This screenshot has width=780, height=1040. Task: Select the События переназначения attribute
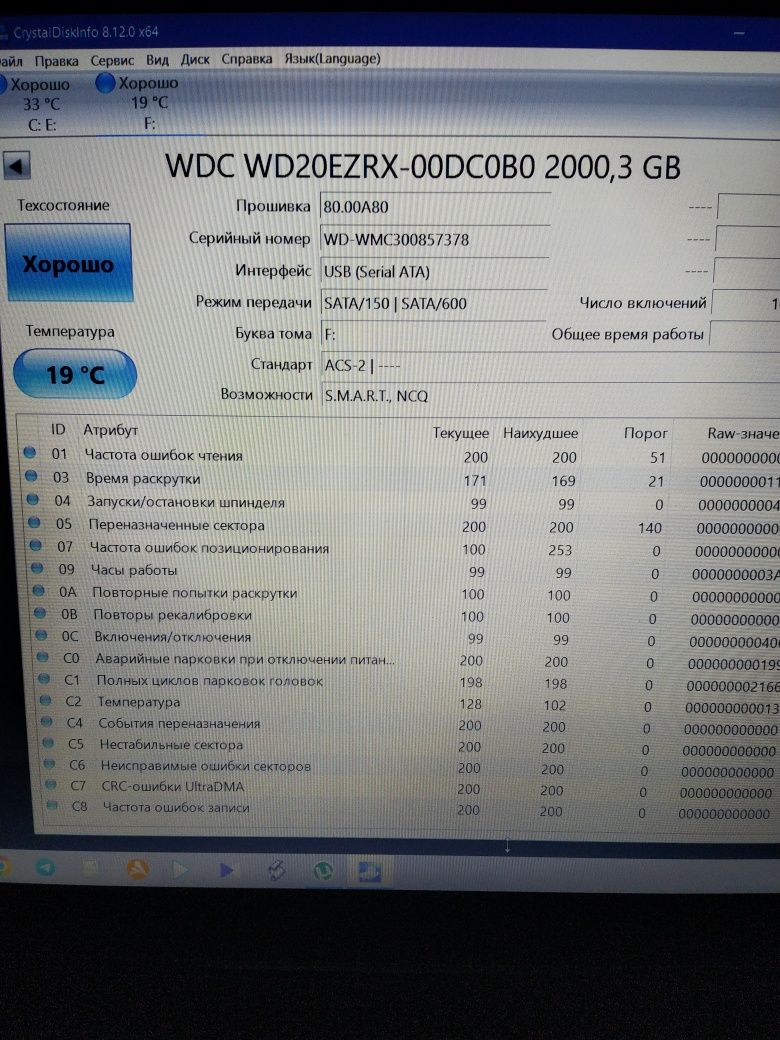(179, 723)
